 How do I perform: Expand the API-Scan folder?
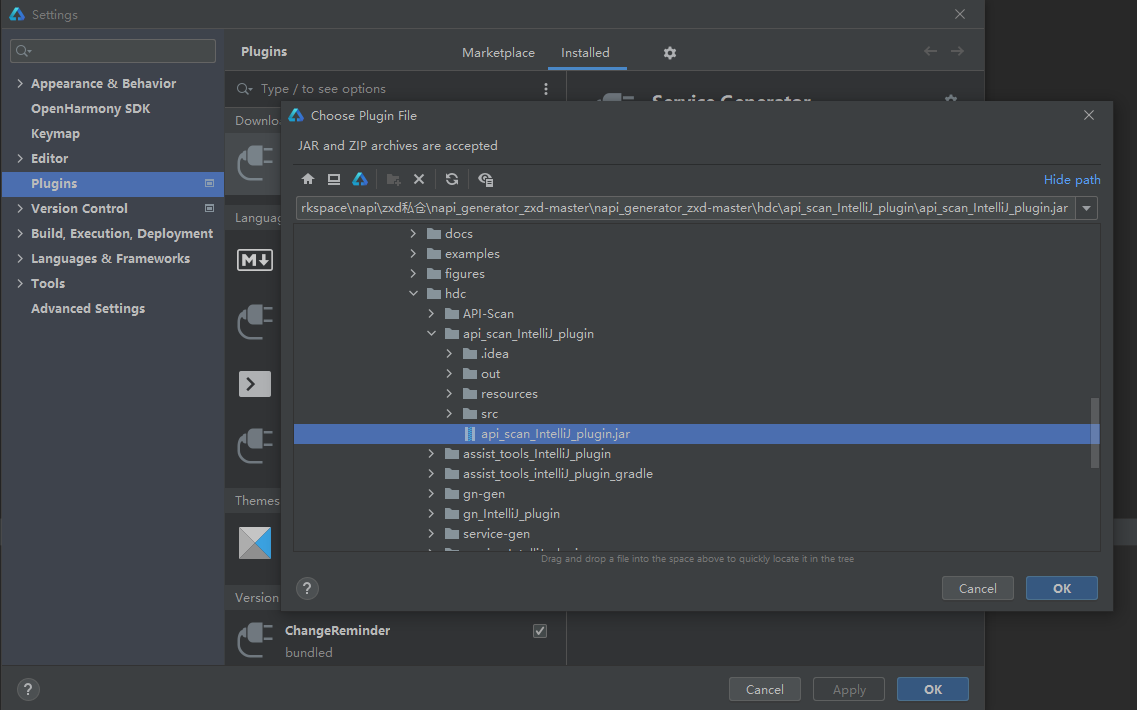(431, 313)
